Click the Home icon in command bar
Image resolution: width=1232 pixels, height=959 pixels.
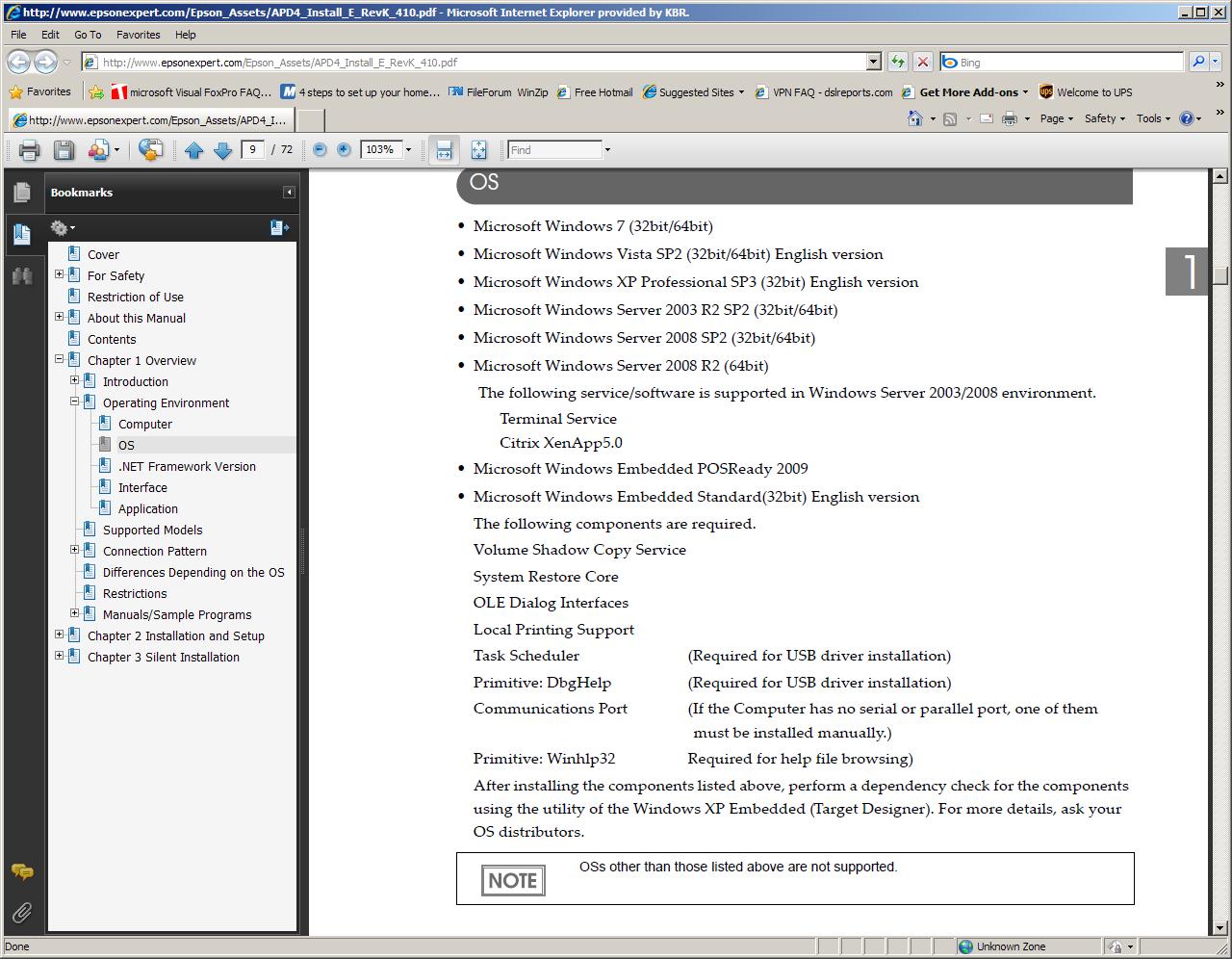(914, 118)
